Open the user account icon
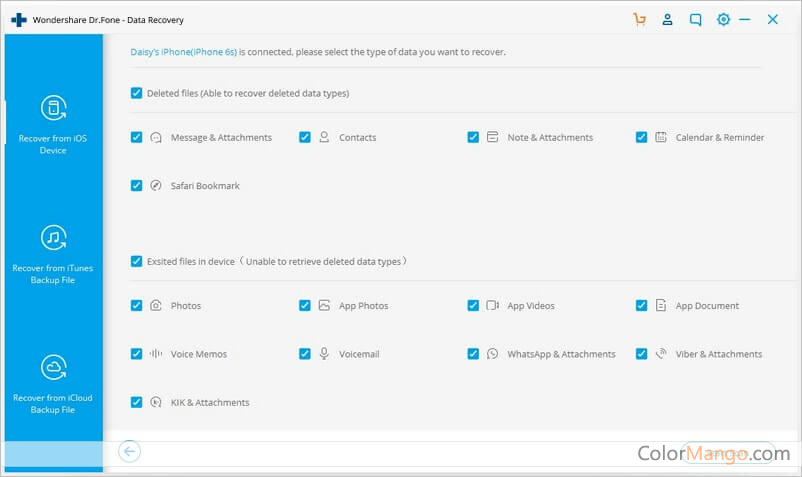The width and height of the screenshot is (802, 477). click(668, 19)
